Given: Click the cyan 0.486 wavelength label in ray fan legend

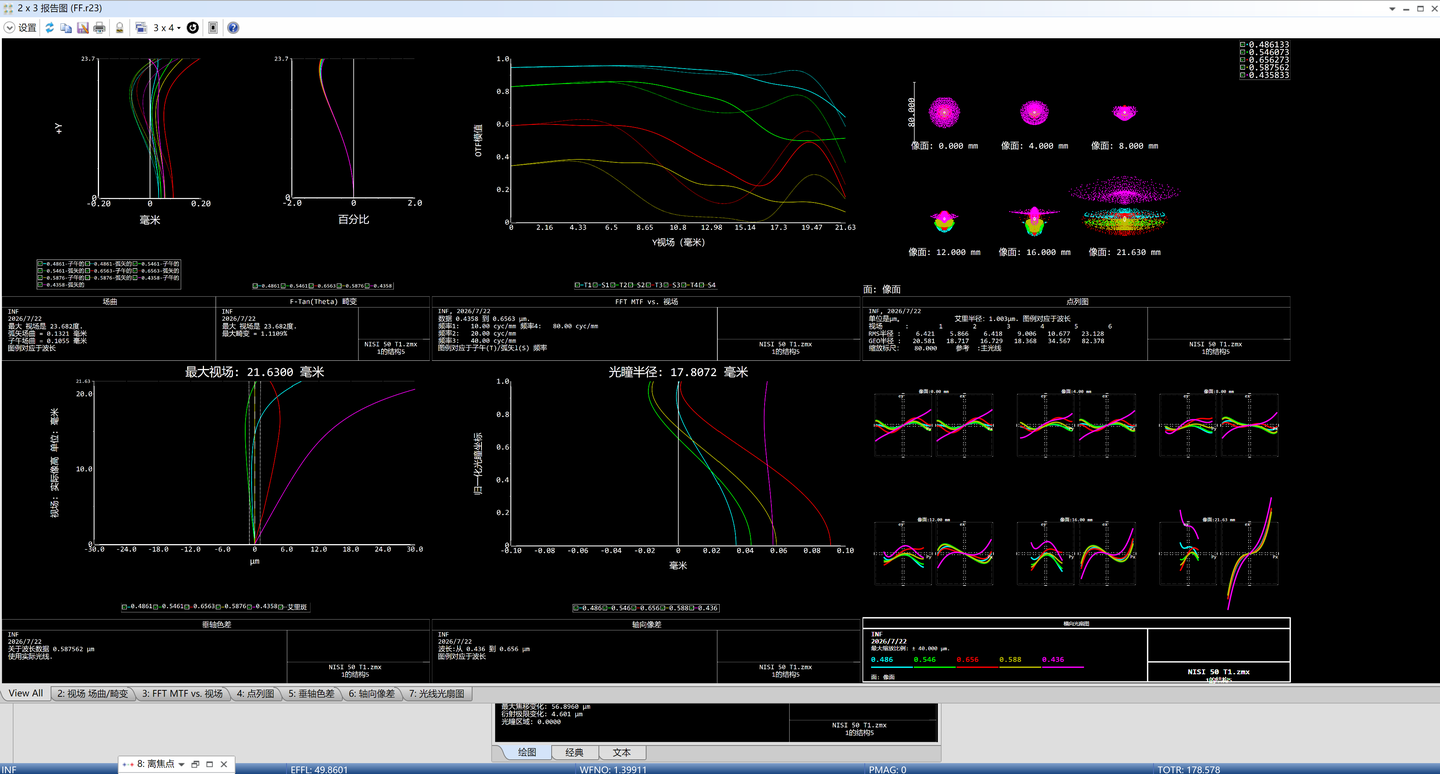Looking at the screenshot, I should pos(882,659).
